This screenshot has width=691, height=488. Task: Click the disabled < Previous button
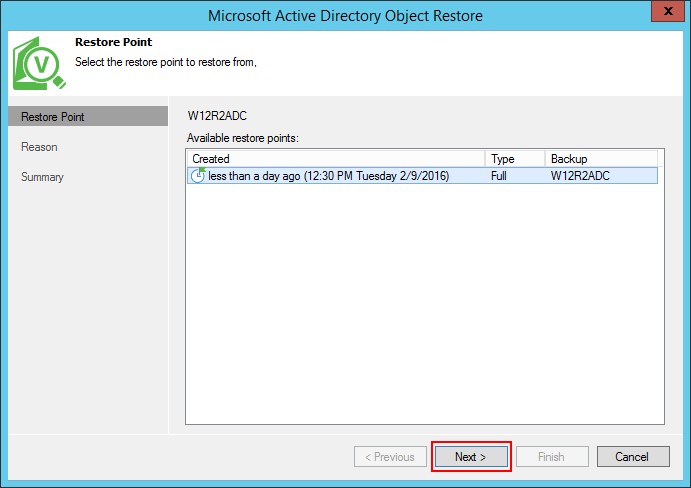point(390,457)
